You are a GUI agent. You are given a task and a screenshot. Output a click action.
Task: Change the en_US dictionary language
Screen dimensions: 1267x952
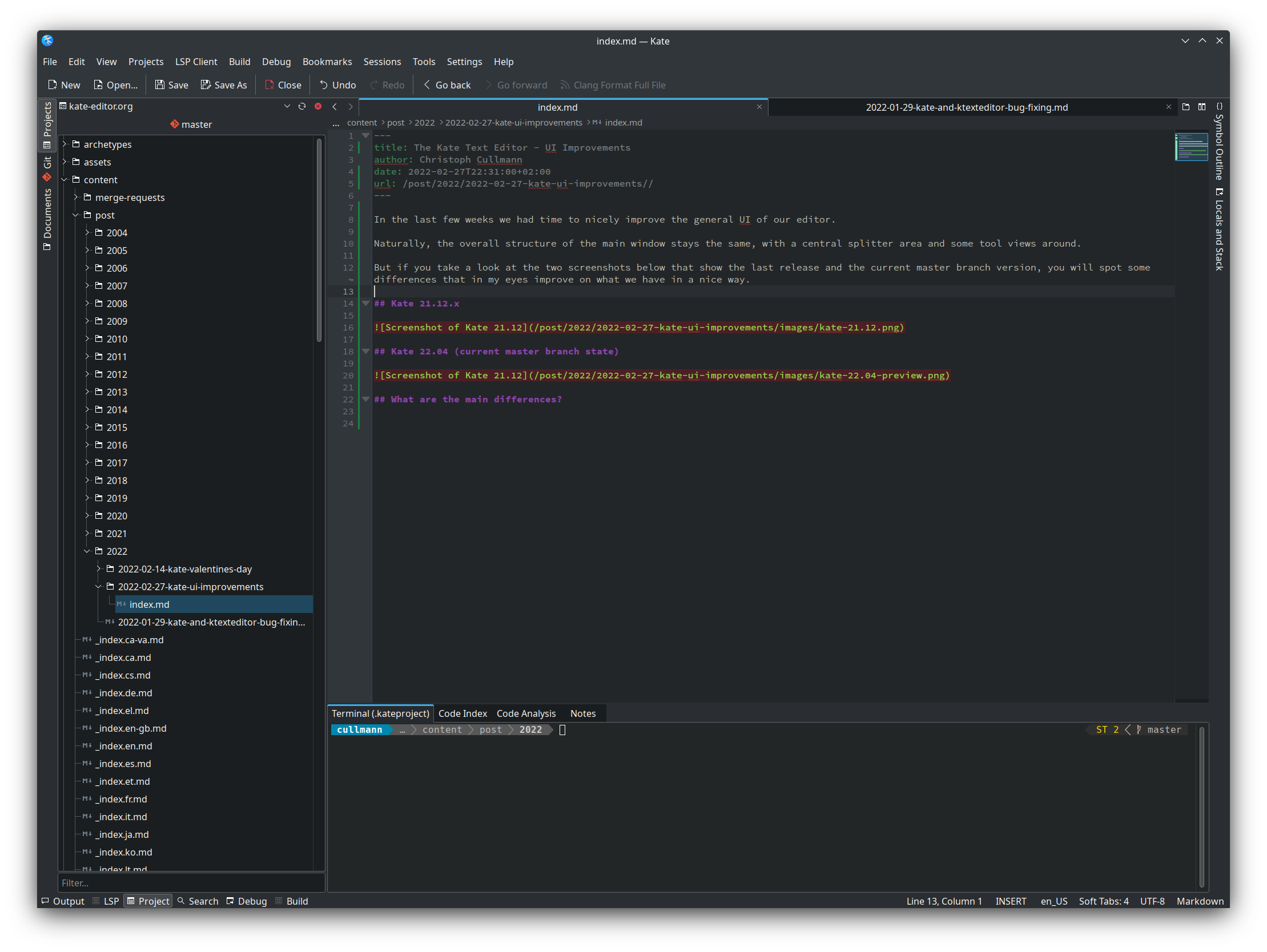(1054, 901)
